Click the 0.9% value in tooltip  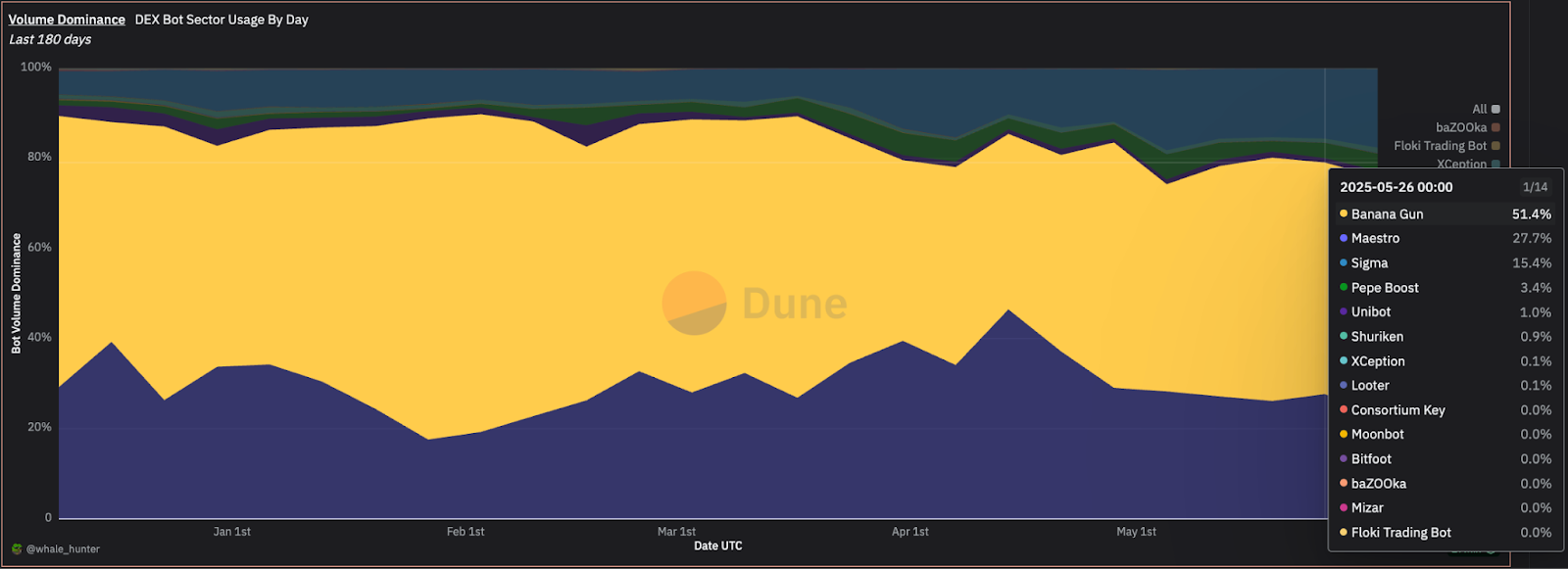coord(1536,336)
